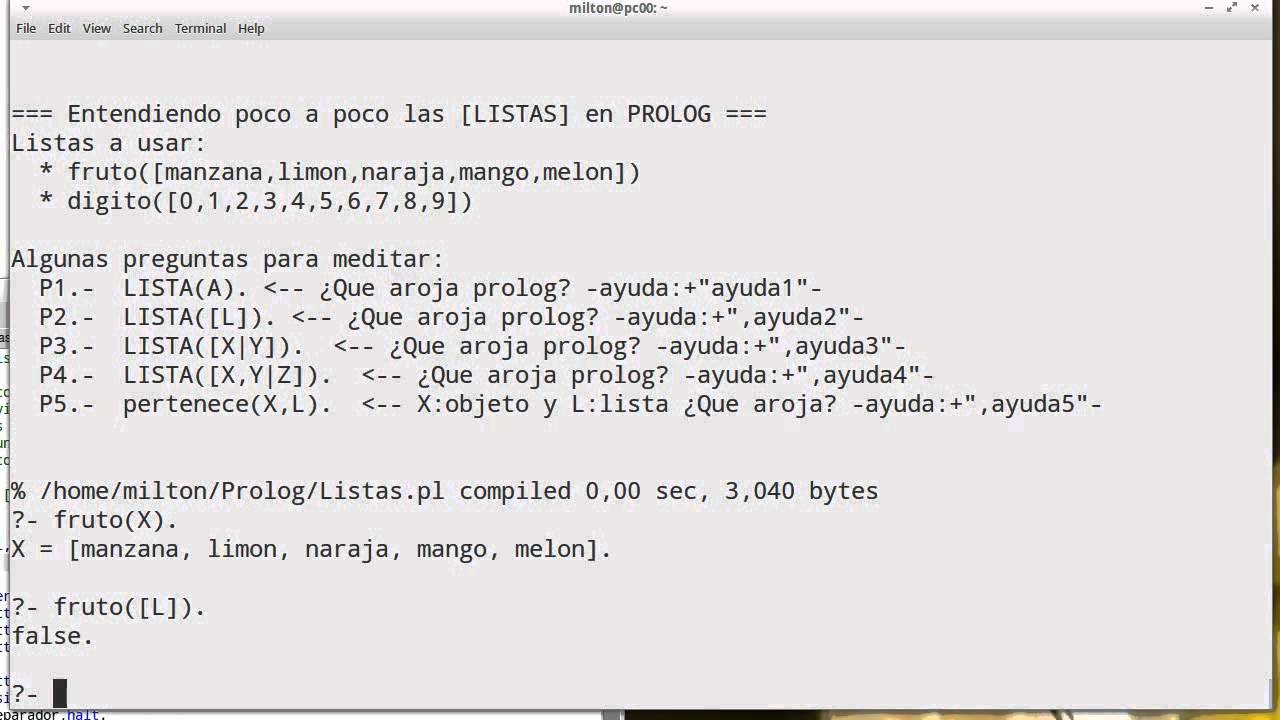Click 'Algunas preguntas para meditar:'

point(227,259)
